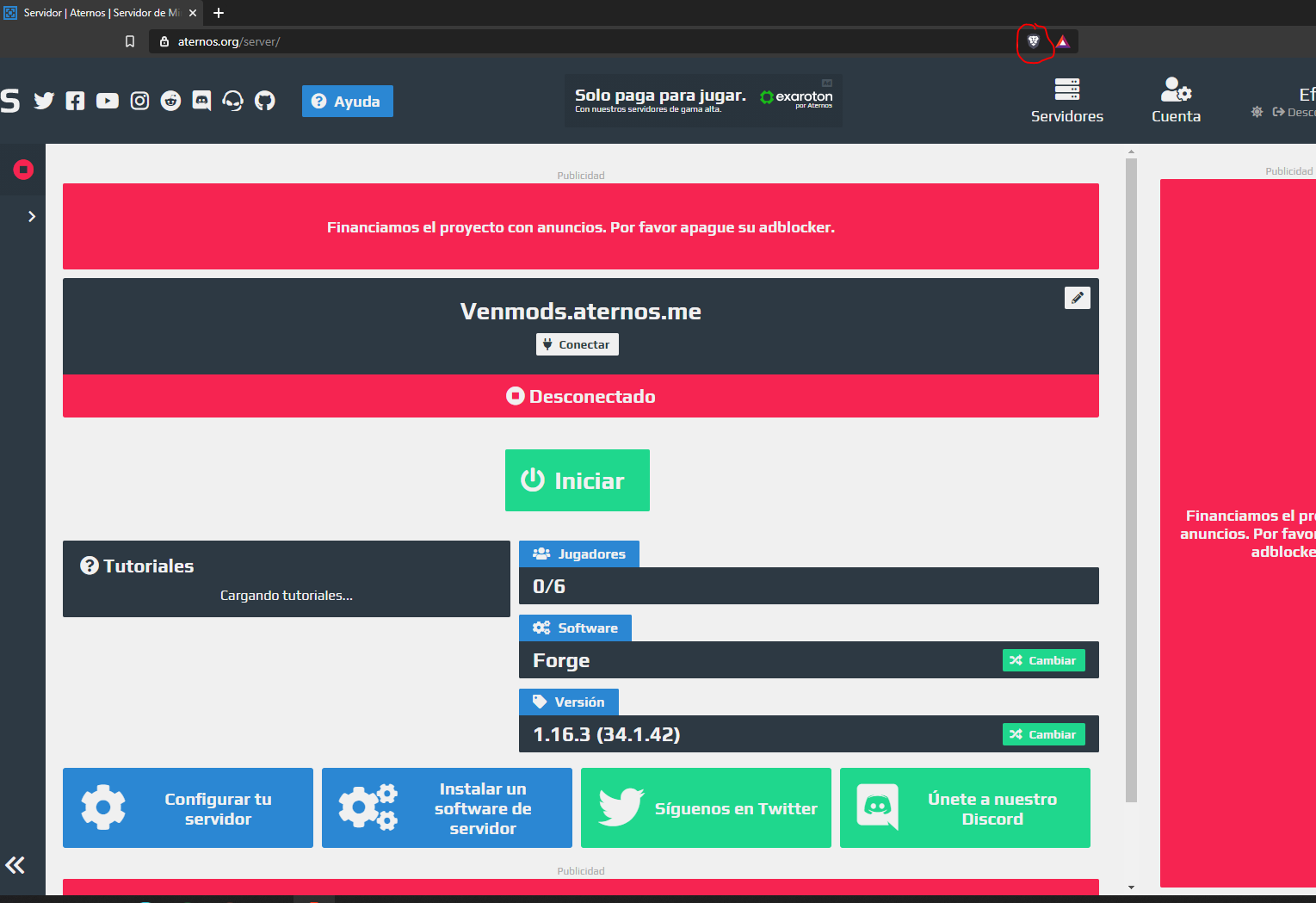1316x903 pixels.
Task: Open the settings gear icon in the header
Action: click(1257, 112)
